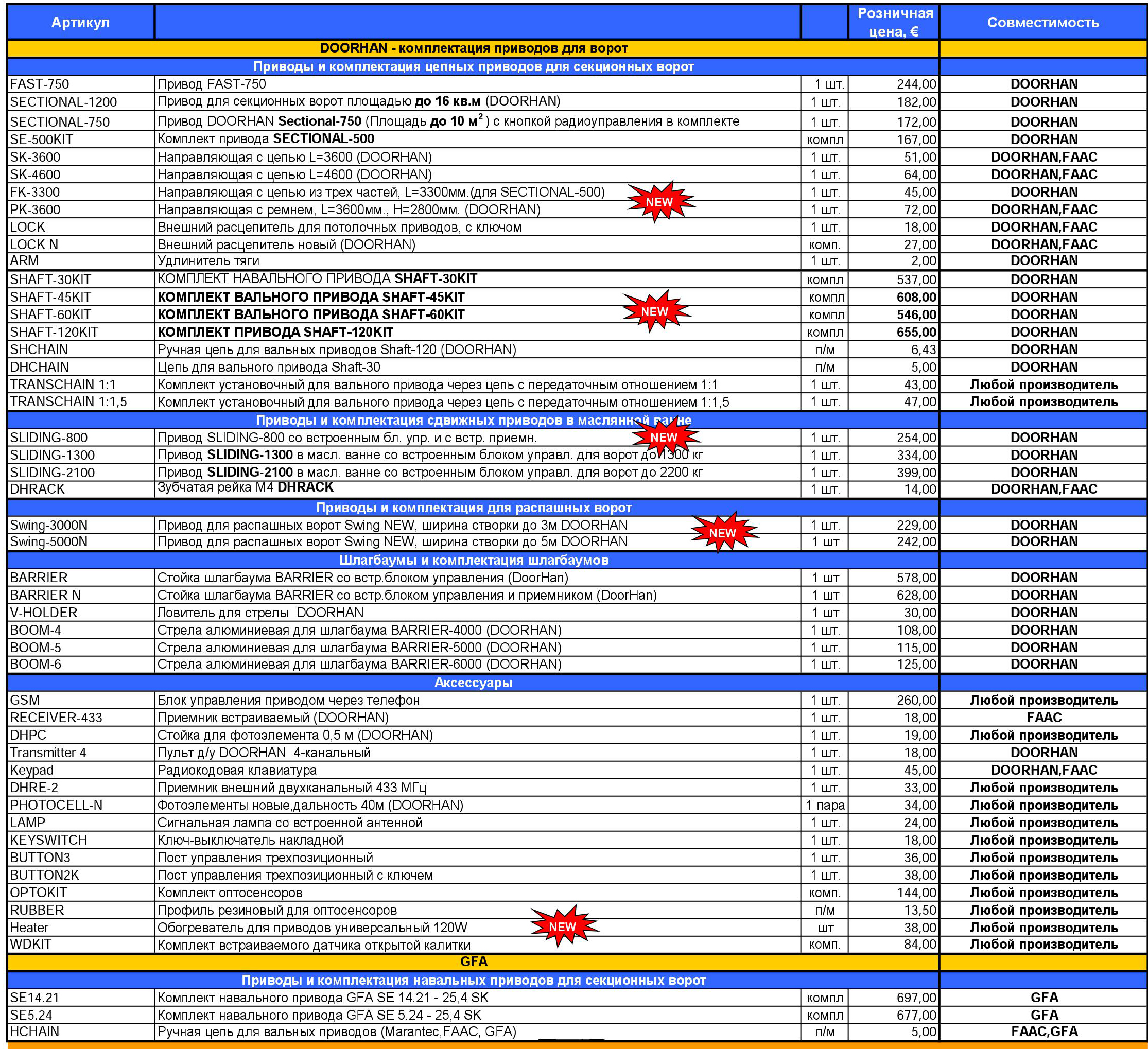This screenshot has height=1049, width=1148.
Task: Select article cell V-HOLDER
Action: 80,613
